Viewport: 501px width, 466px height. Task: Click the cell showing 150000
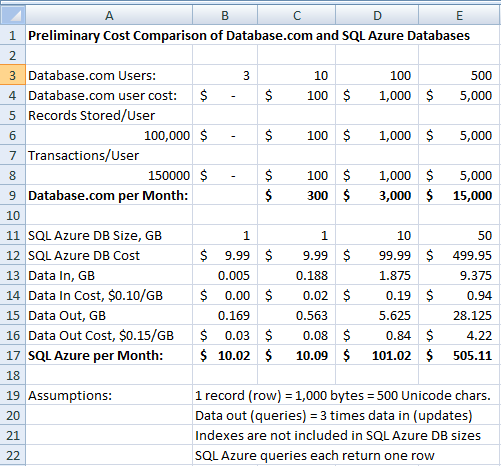click(x=109, y=175)
